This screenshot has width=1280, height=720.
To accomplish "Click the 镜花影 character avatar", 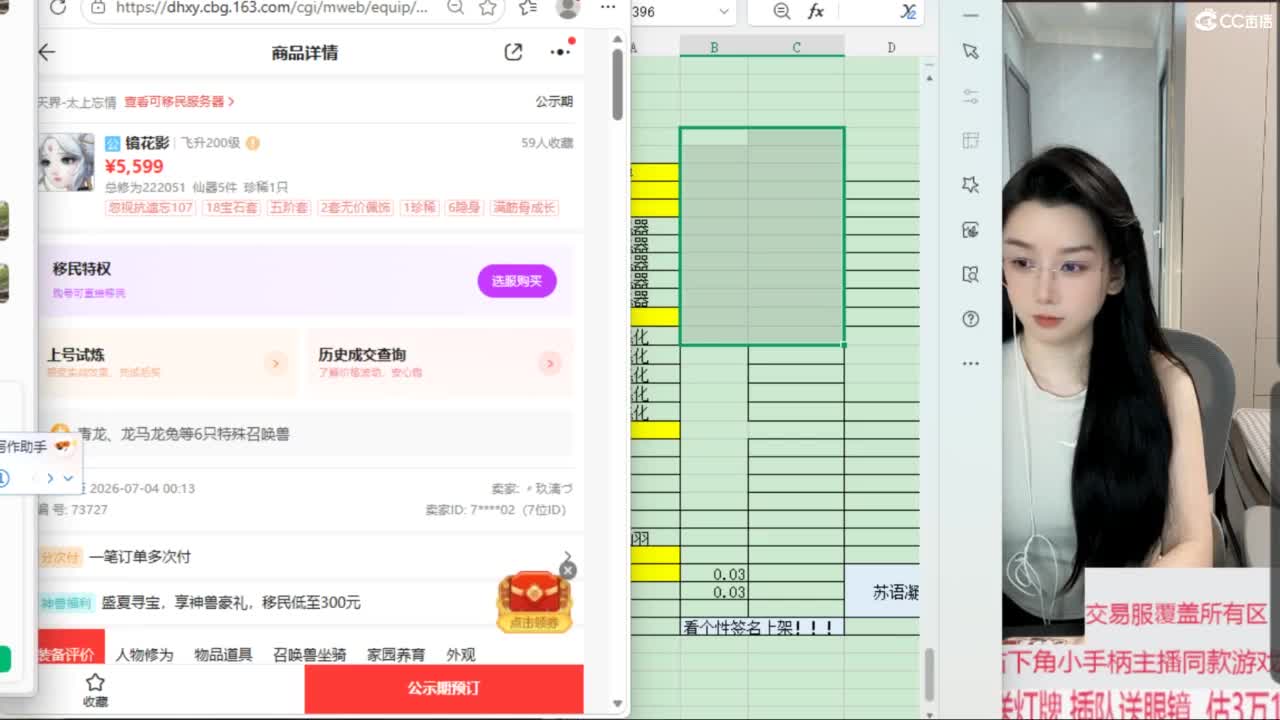I will point(66,162).
